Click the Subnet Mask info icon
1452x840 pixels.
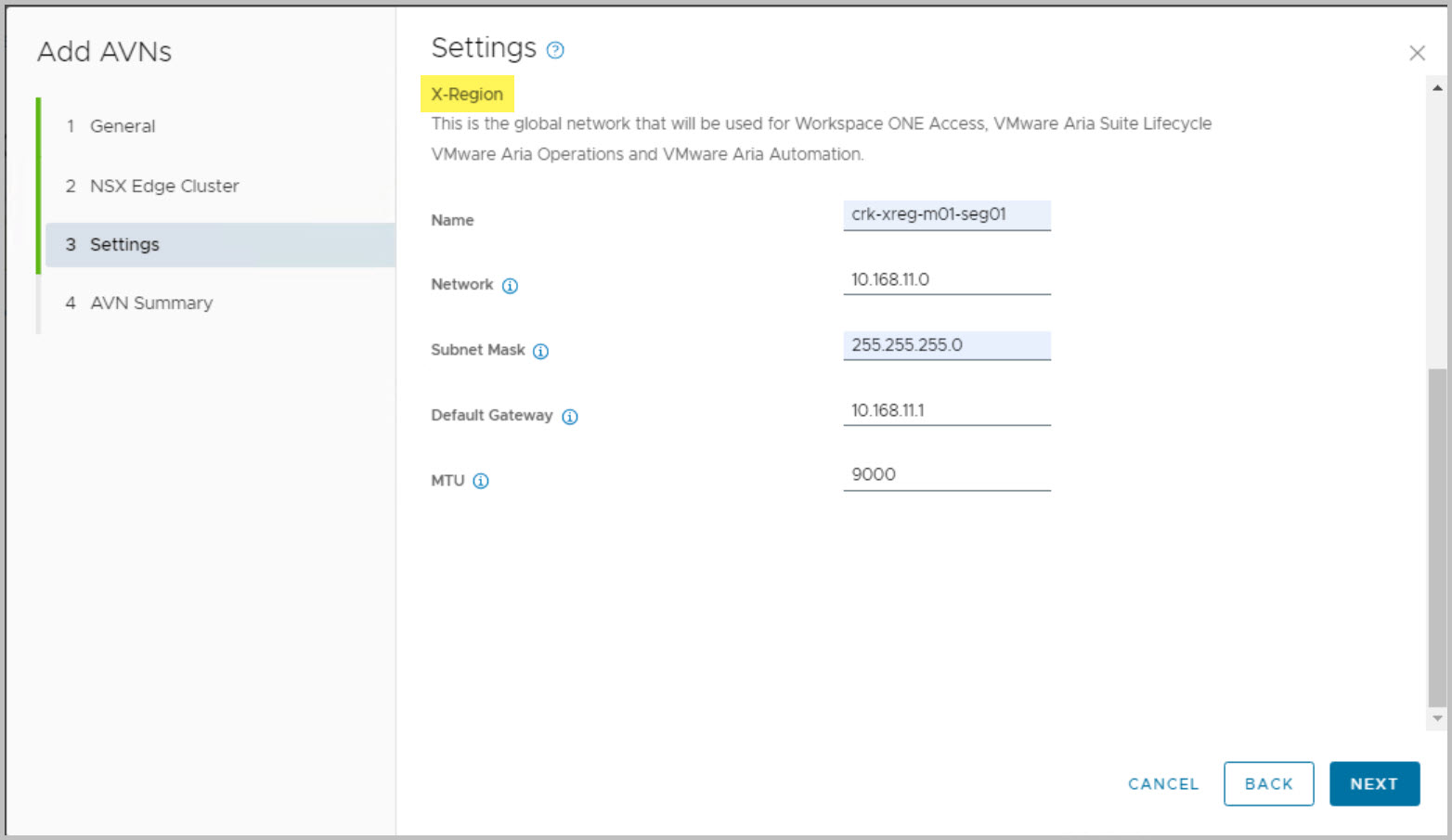(x=540, y=351)
